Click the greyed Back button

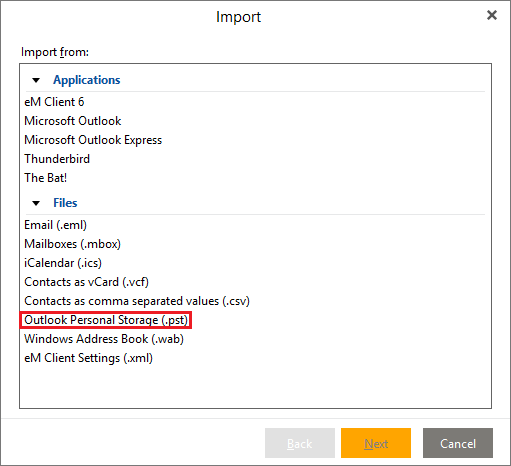coord(300,443)
